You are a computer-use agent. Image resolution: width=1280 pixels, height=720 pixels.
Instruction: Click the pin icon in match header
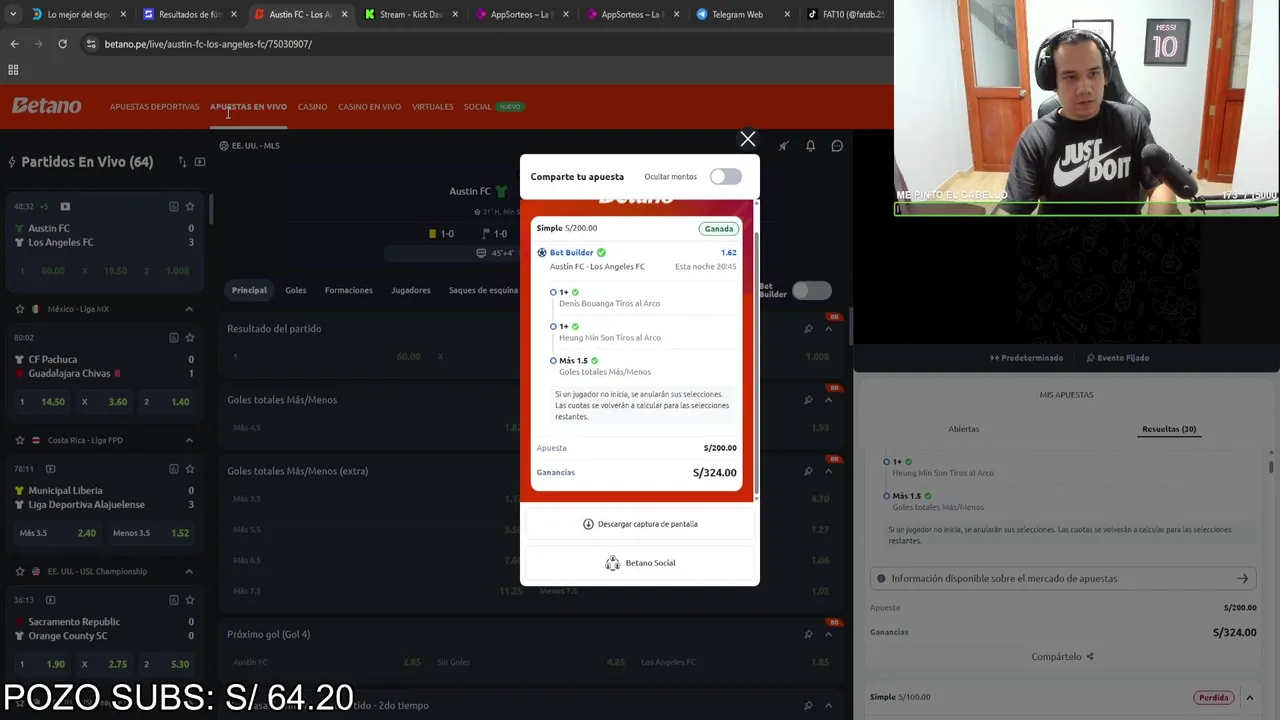783,146
